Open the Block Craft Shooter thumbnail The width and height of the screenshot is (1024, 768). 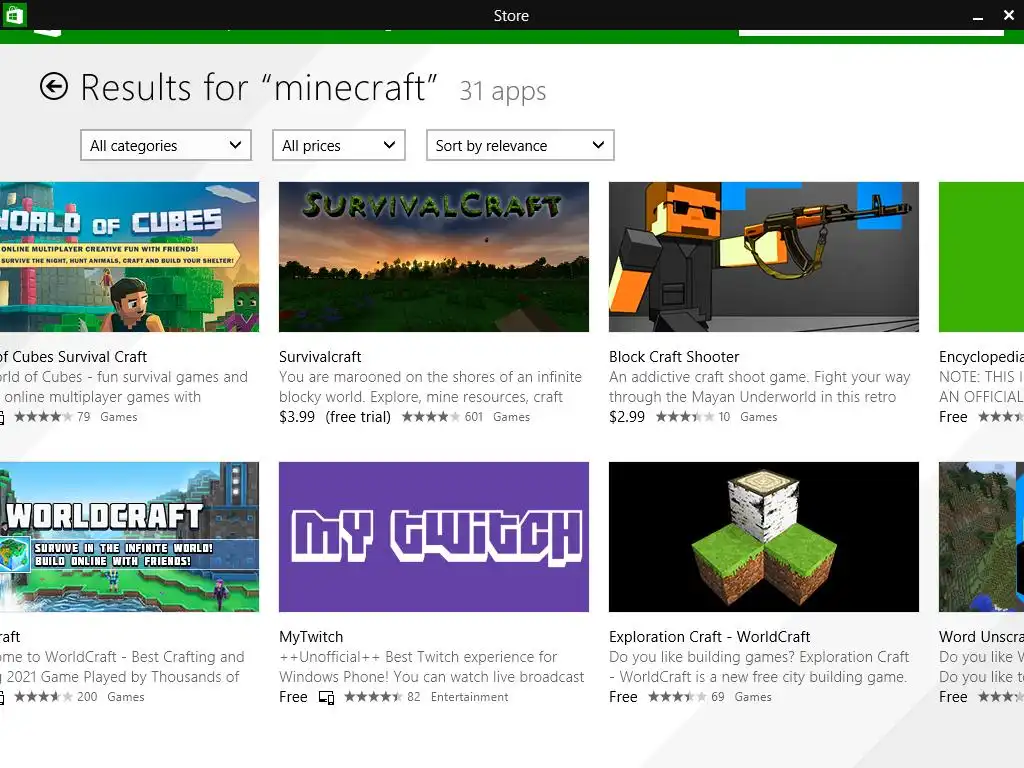point(763,257)
